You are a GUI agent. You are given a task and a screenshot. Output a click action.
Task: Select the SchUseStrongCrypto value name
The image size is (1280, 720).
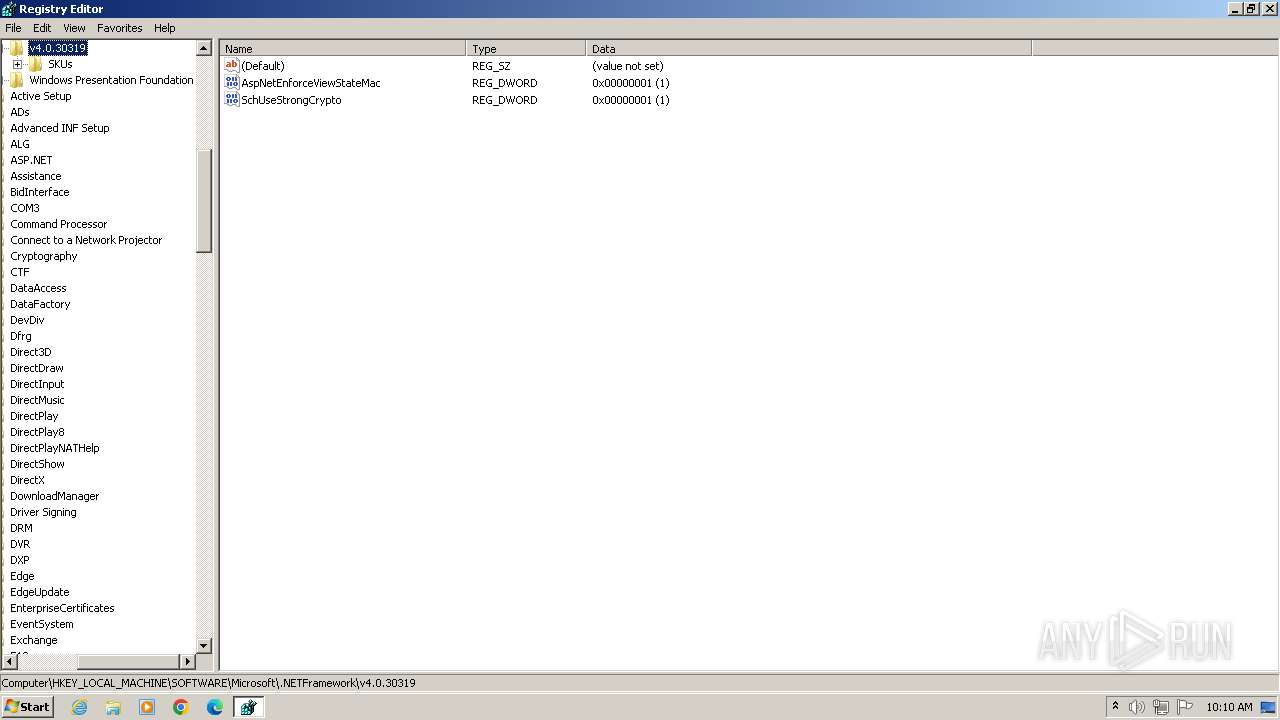pyautogui.click(x=291, y=100)
